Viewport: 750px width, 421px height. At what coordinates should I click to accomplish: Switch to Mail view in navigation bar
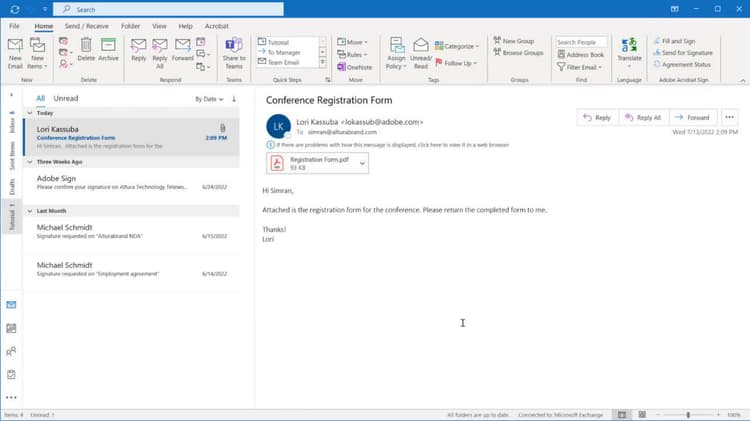pos(11,305)
